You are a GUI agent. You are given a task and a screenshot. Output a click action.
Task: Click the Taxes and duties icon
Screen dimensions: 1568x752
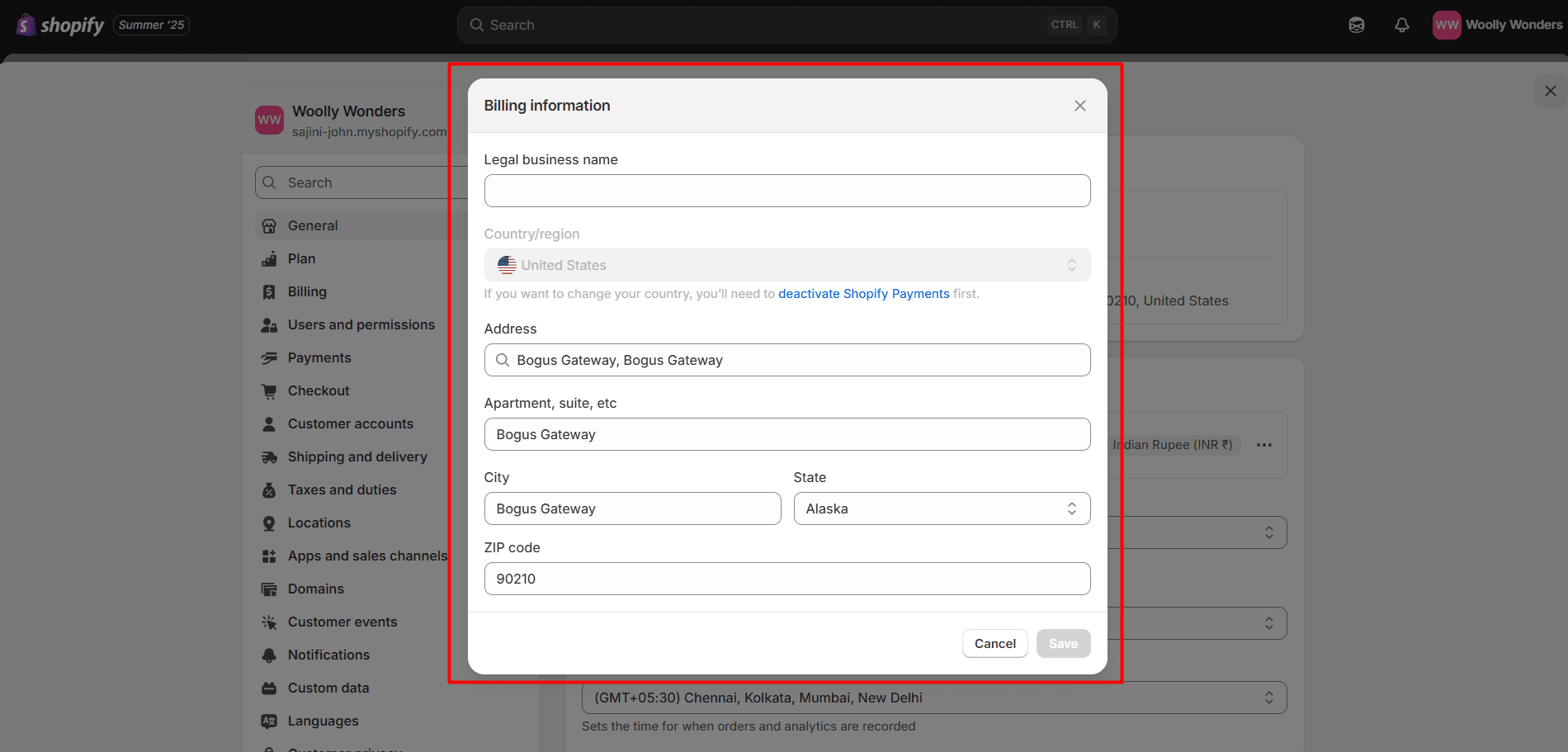click(x=269, y=490)
